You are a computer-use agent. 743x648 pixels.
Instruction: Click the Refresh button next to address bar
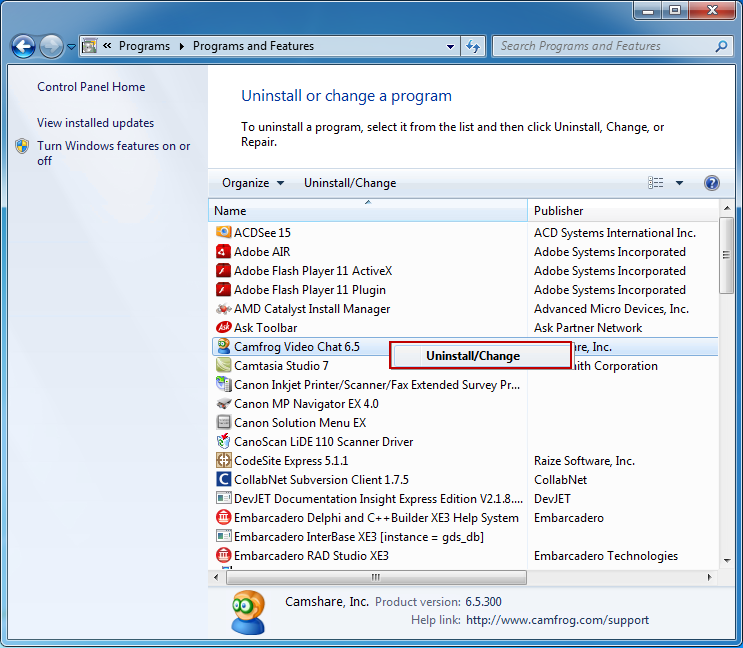click(x=473, y=46)
